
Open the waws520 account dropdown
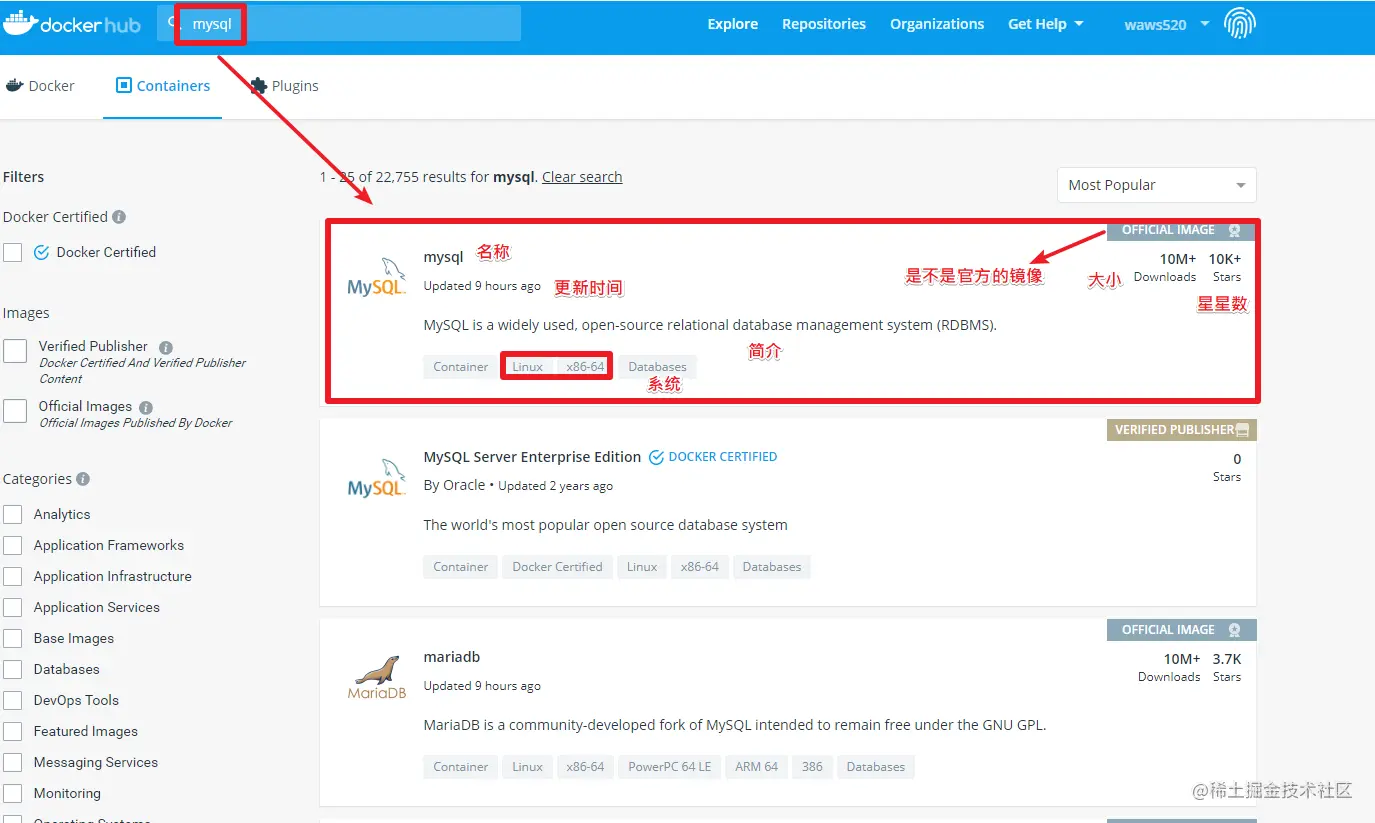pyautogui.click(x=1167, y=24)
